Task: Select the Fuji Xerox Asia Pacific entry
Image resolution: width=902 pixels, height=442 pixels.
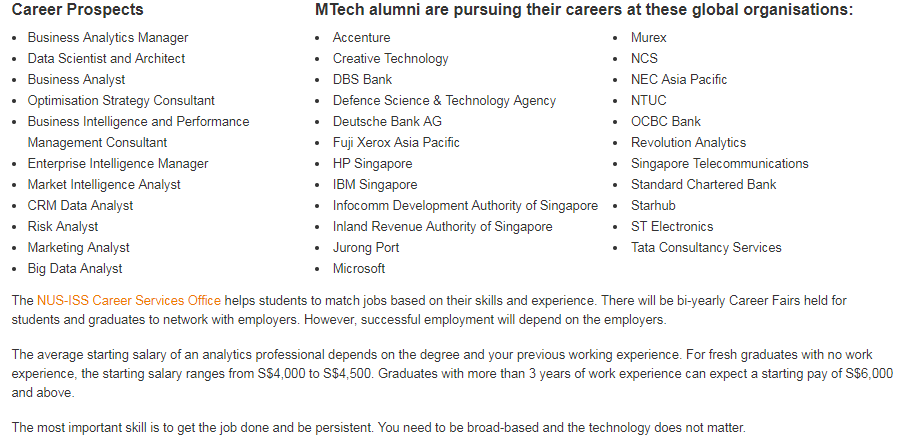Action: (x=396, y=142)
